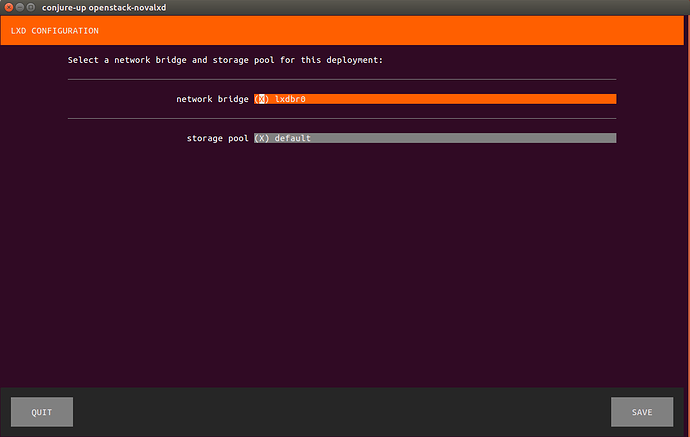
Task: Maximize the conjure-up window
Action: (31, 7)
